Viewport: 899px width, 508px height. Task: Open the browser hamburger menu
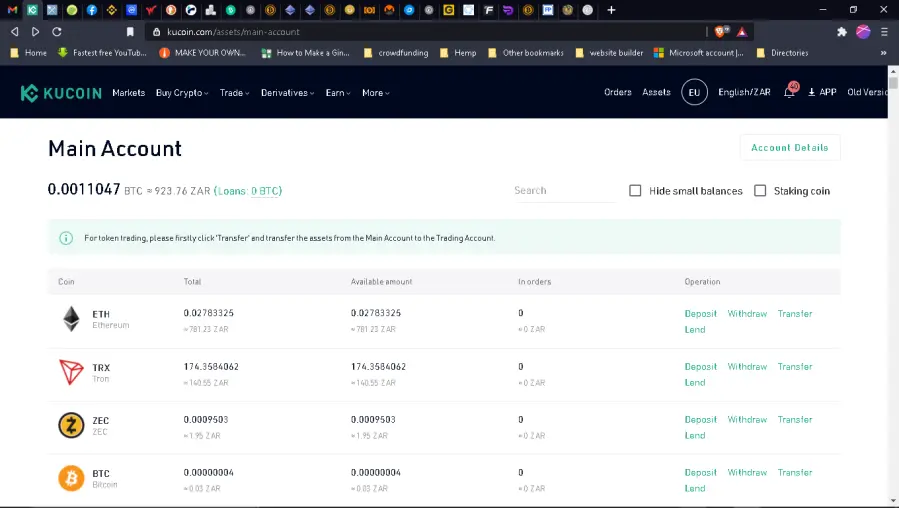pos(884,32)
